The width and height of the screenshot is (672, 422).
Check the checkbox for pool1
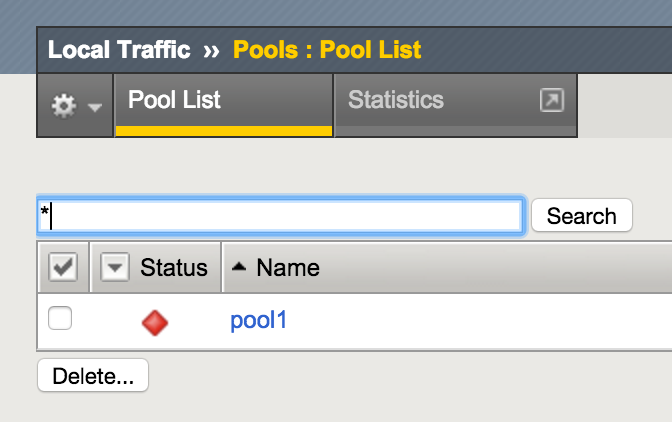[61, 319]
